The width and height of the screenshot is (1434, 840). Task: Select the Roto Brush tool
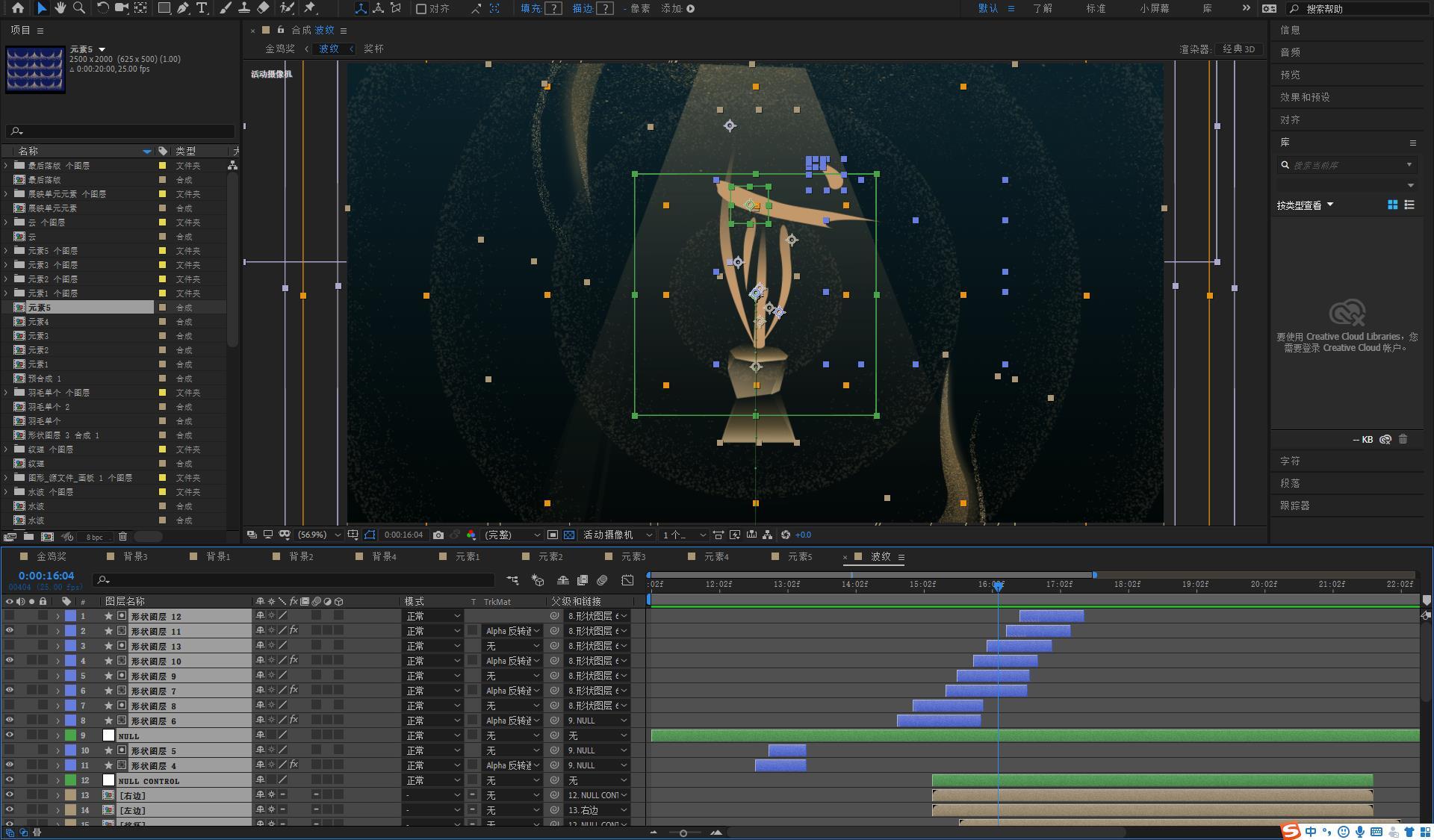[x=287, y=8]
